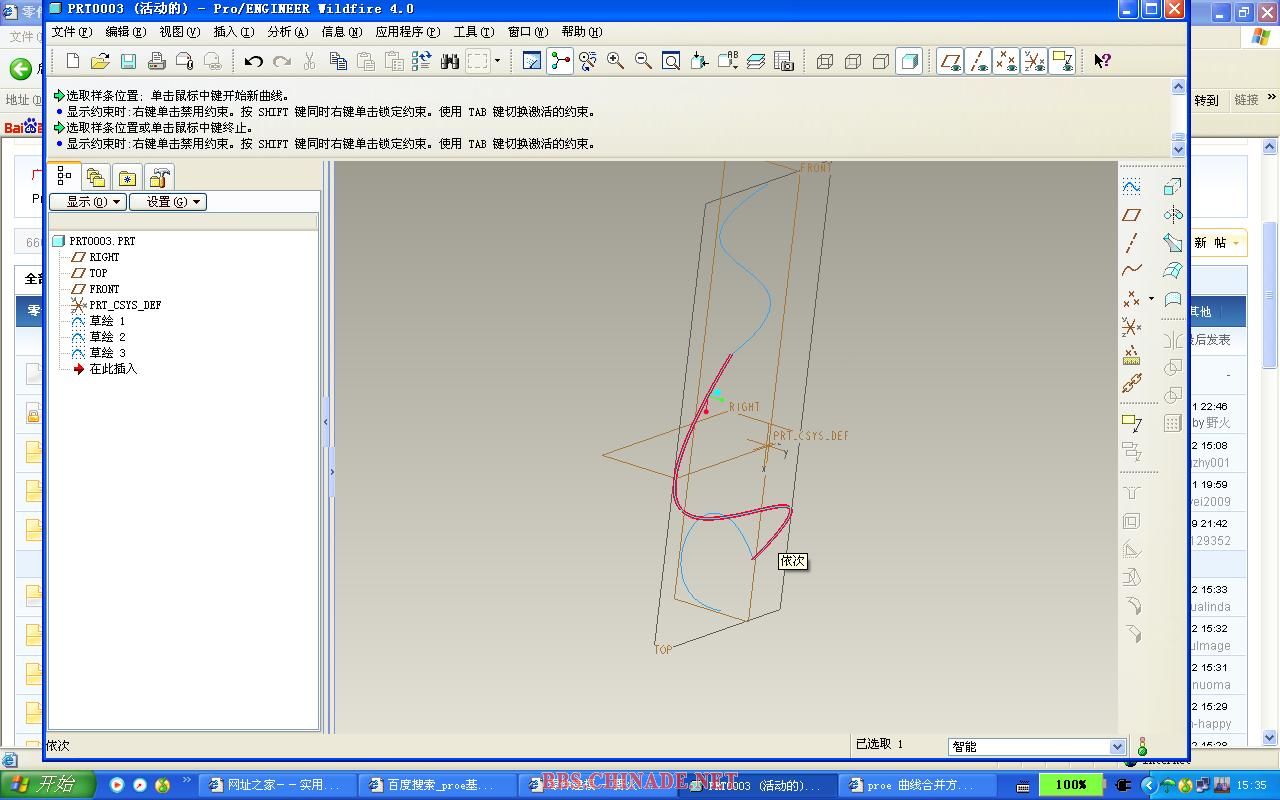Regenerate the model
Viewport: 1280px width, 800px height.
pos(422,61)
